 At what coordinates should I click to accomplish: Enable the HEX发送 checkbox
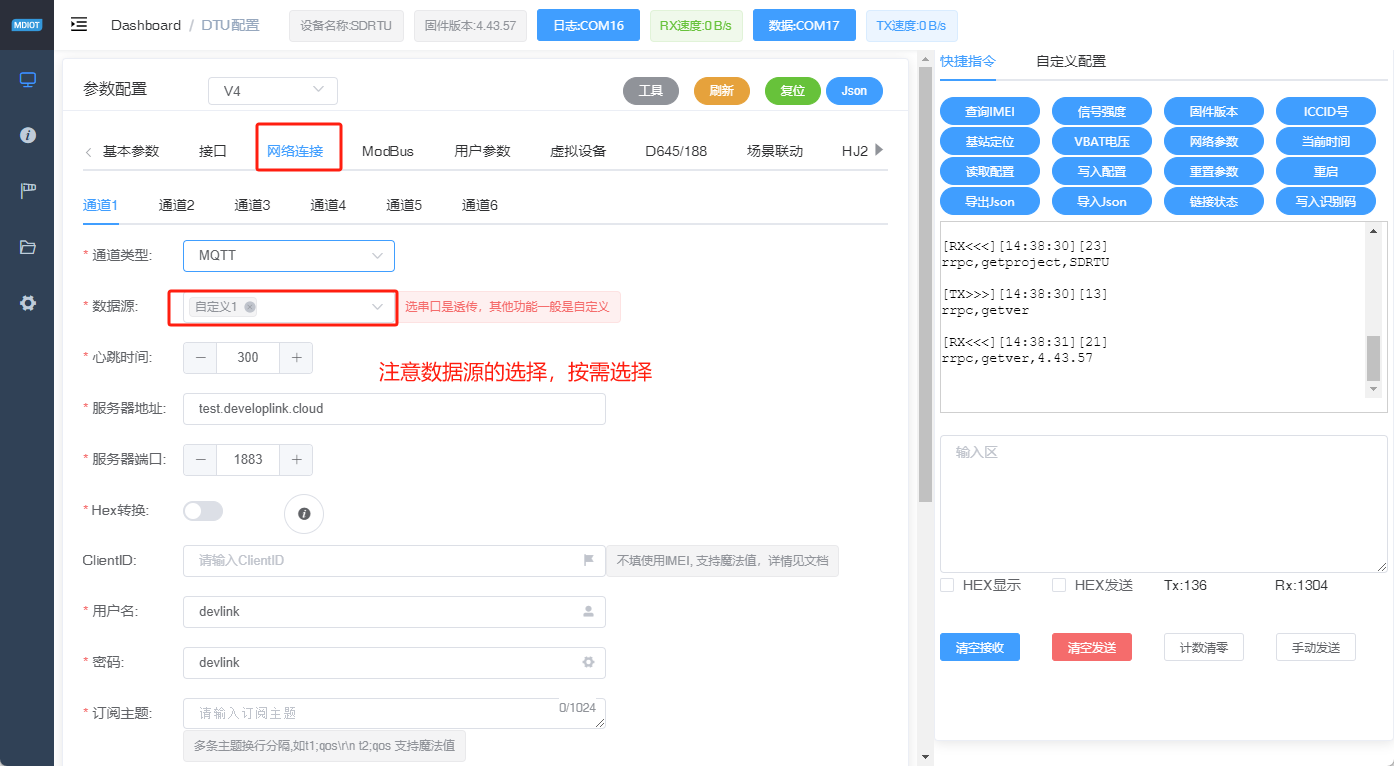[1059, 585]
